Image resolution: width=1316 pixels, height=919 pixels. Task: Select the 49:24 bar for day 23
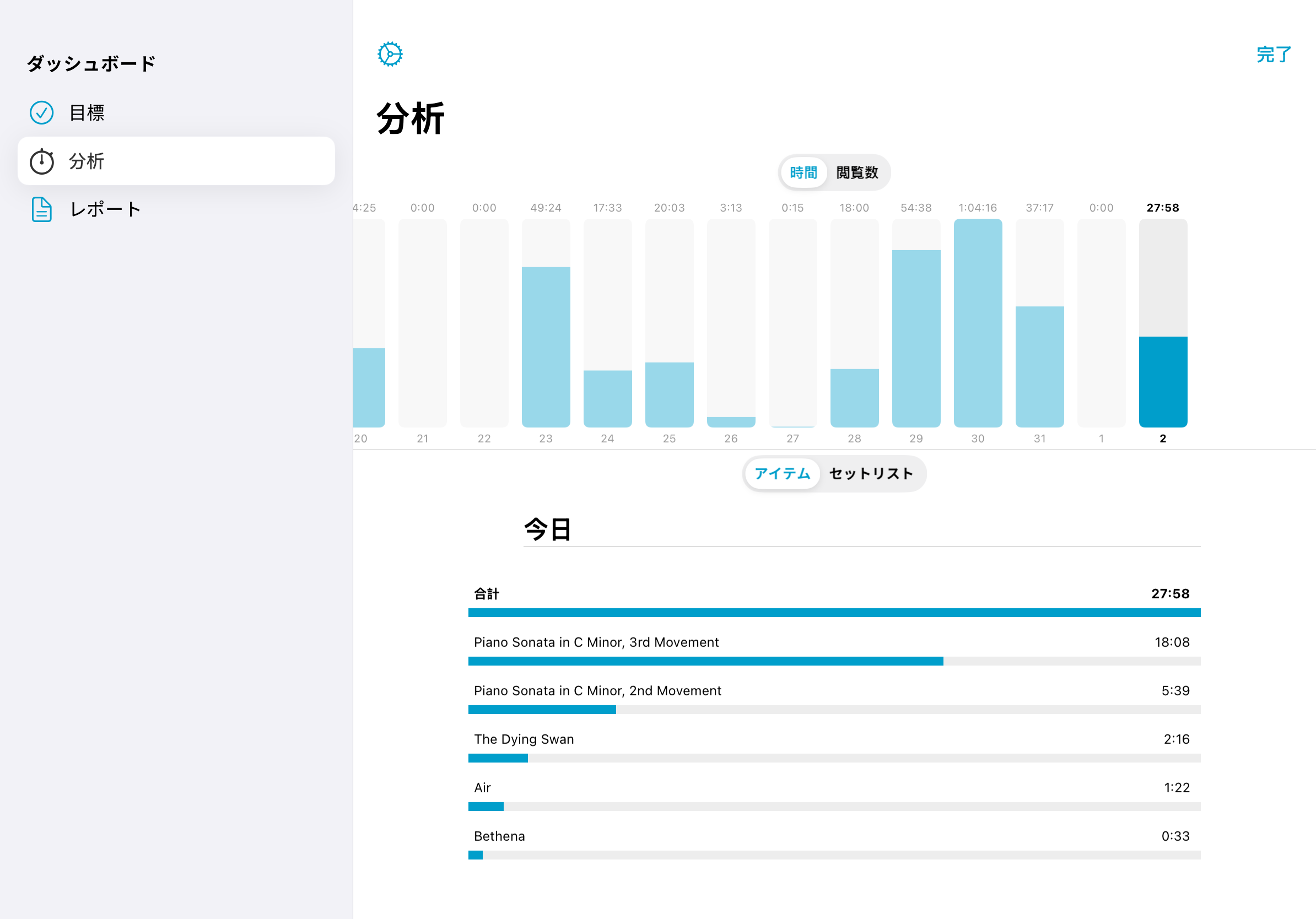pyautogui.click(x=546, y=323)
